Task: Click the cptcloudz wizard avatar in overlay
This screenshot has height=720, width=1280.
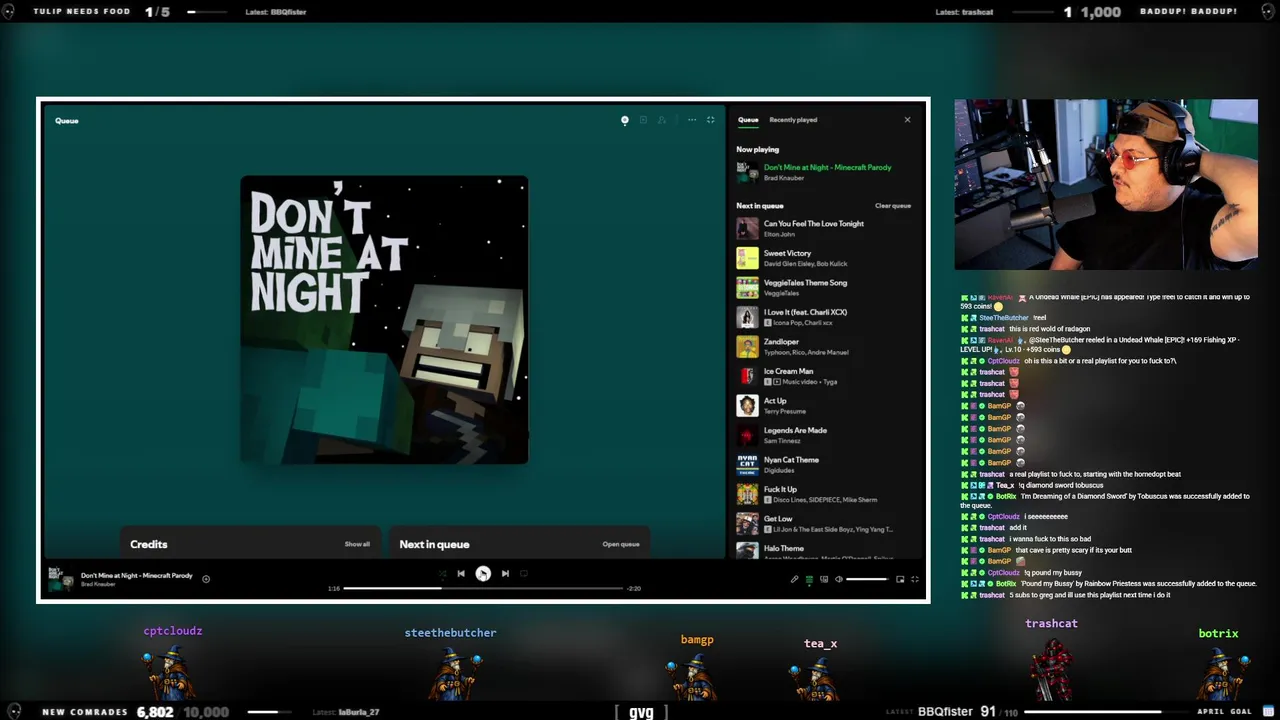Action: click(x=170, y=672)
